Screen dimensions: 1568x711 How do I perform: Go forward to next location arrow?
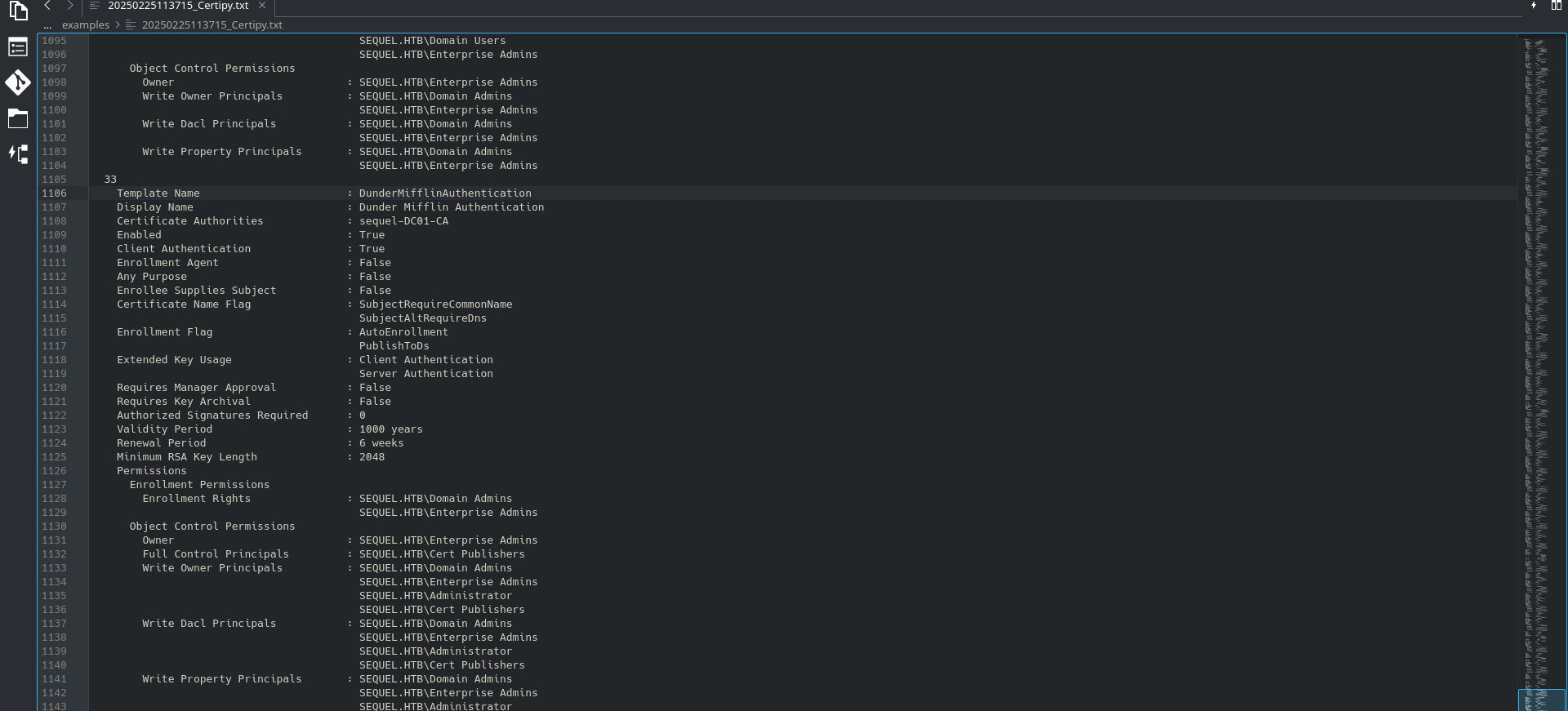pos(69,6)
